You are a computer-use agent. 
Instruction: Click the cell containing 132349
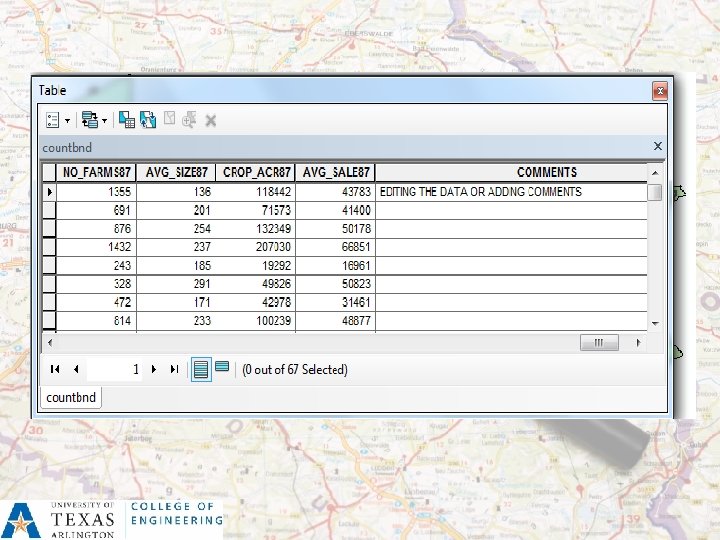(x=256, y=229)
